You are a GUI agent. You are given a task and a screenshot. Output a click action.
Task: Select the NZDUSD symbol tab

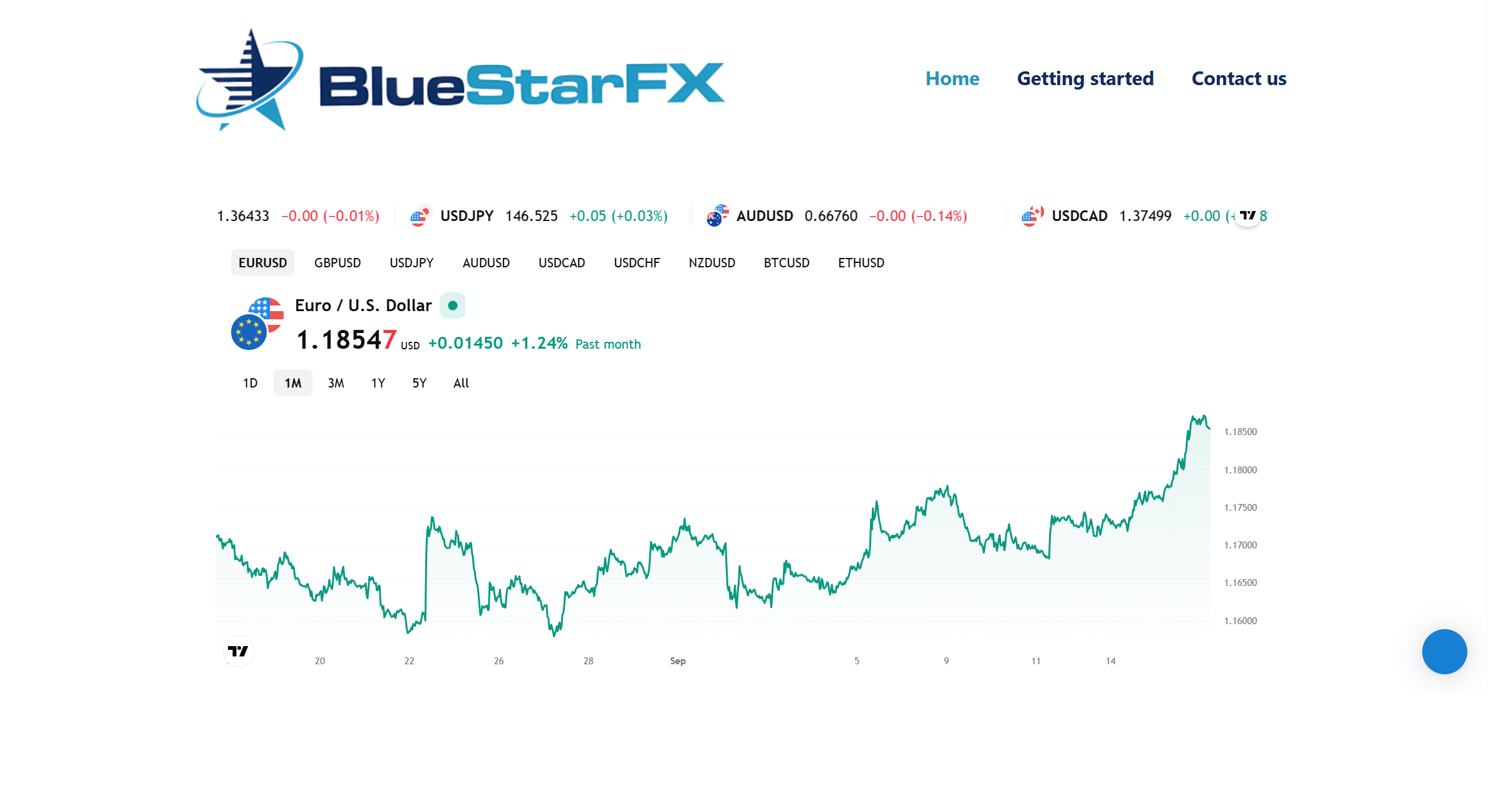(712, 263)
